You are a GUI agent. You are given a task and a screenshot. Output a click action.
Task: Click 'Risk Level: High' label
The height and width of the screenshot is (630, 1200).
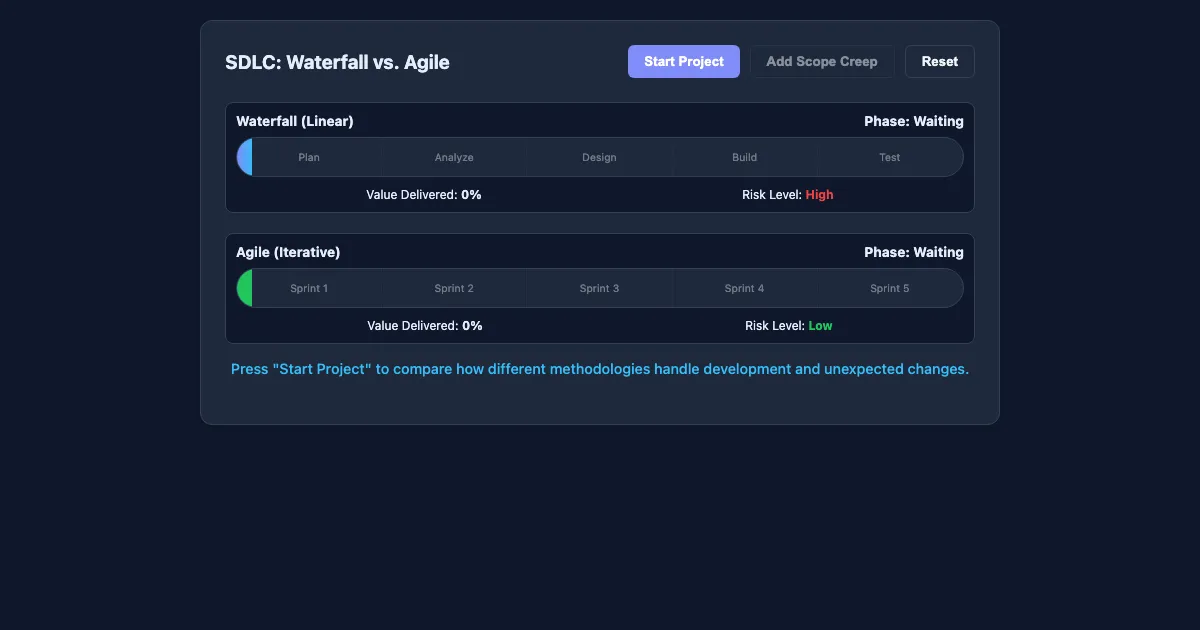(788, 195)
